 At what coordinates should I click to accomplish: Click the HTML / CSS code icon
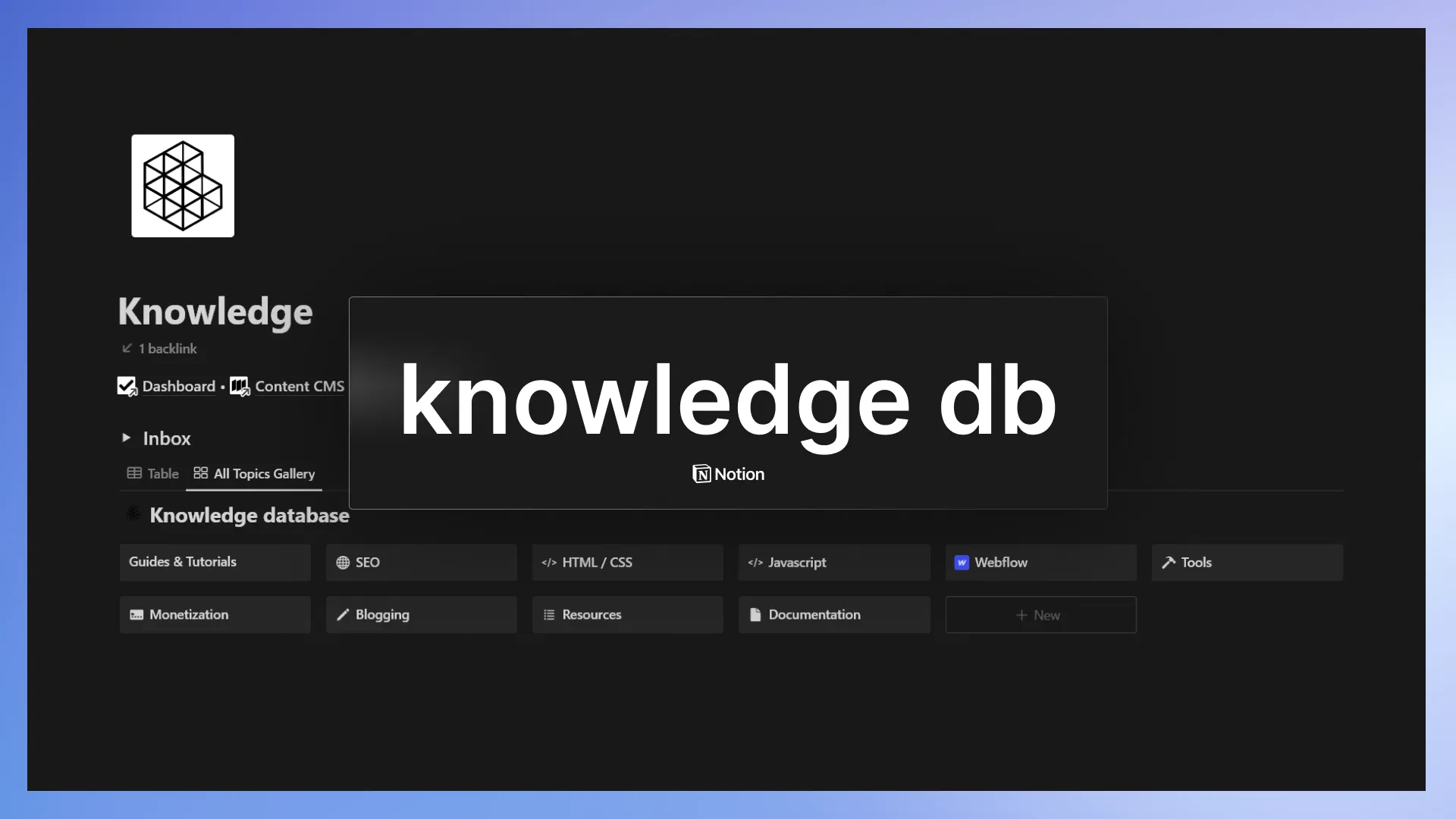pyautogui.click(x=548, y=562)
